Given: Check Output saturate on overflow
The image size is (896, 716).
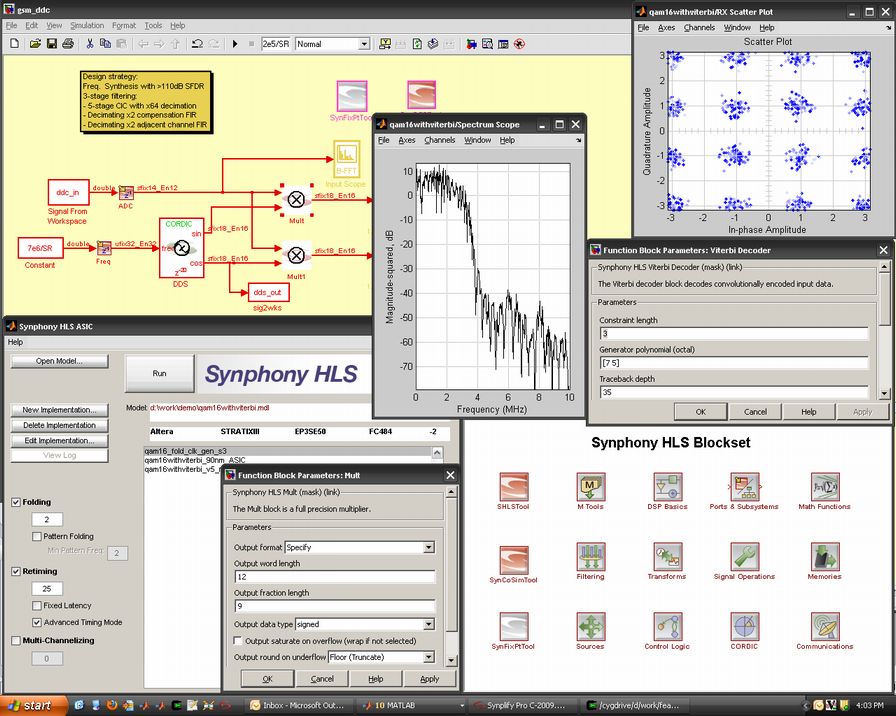Looking at the screenshot, I should click(x=238, y=641).
